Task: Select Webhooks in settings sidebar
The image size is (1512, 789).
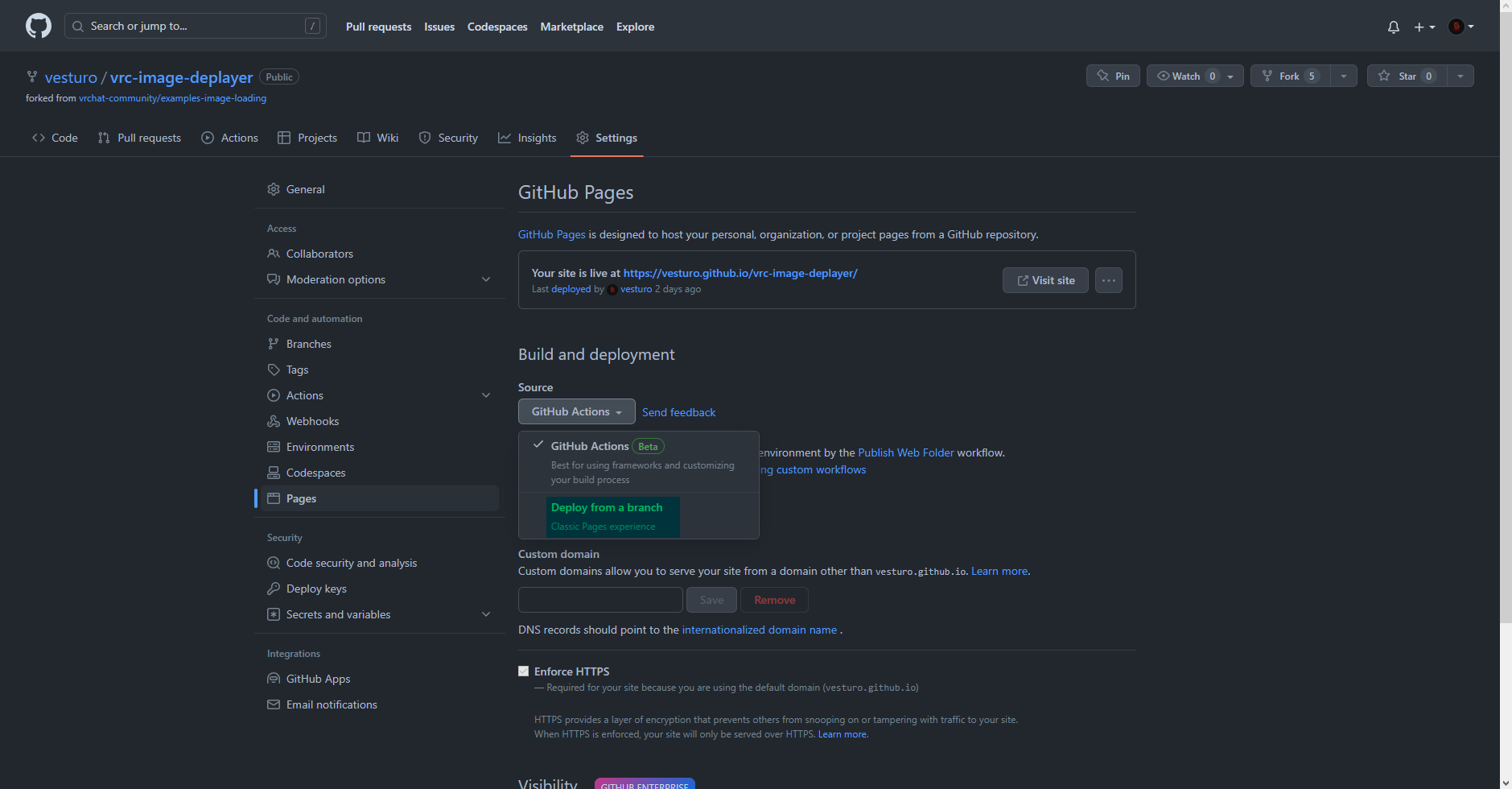Action: pos(380,421)
